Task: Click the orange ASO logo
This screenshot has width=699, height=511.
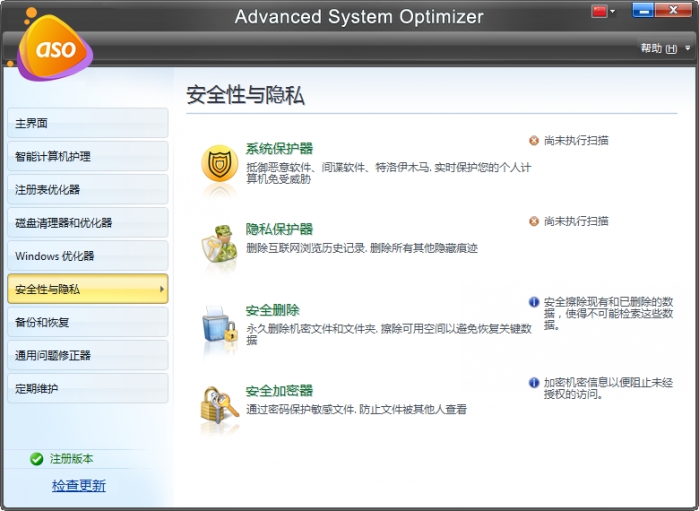Action: point(55,47)
